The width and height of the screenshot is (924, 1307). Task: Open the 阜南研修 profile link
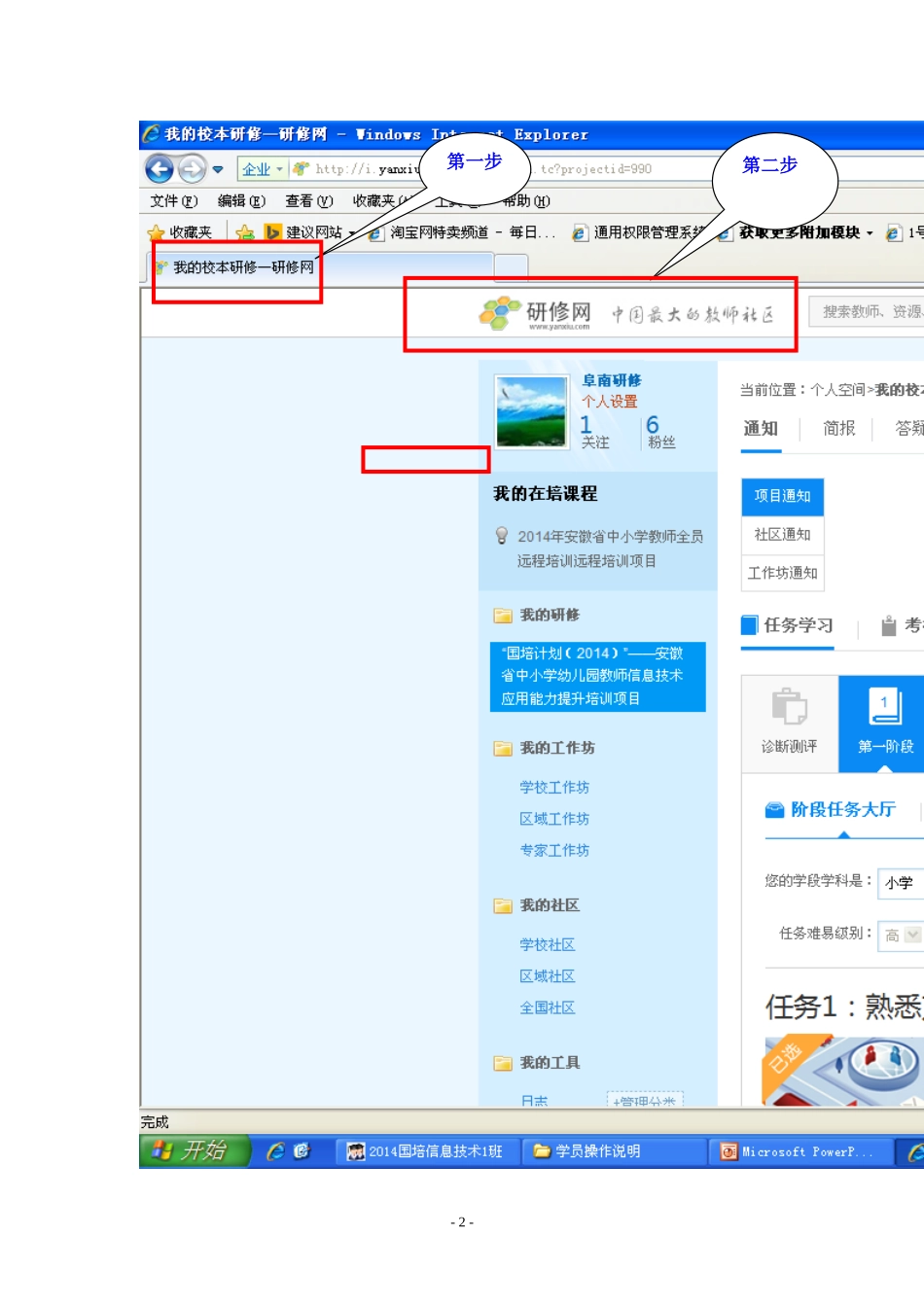tap(612, 380)
